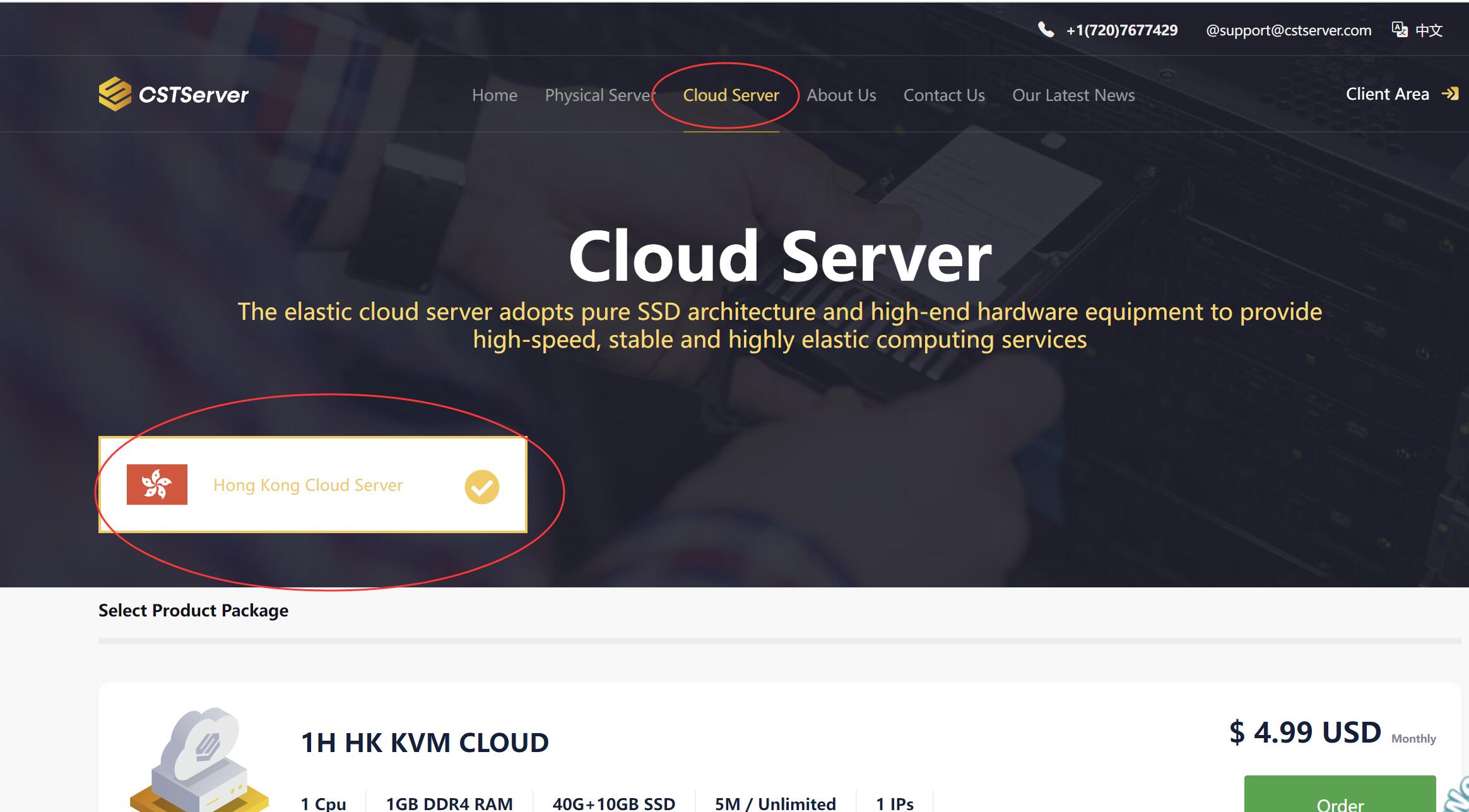Open the Home menu item
Image resolution: width=1469 pixels, height=812 pixels.
pyautogui.click(x=495, y=95)
